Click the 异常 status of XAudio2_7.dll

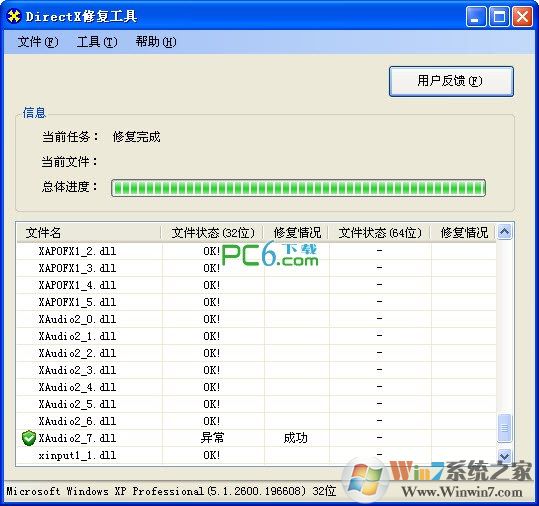[x=212, y=438]
